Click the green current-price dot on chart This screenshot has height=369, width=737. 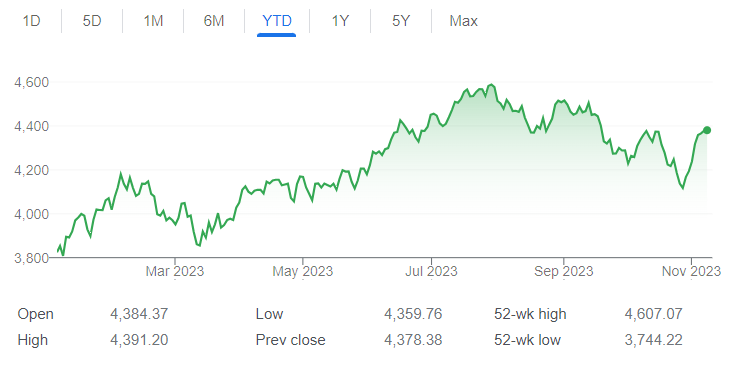click(x=707, y=130)
